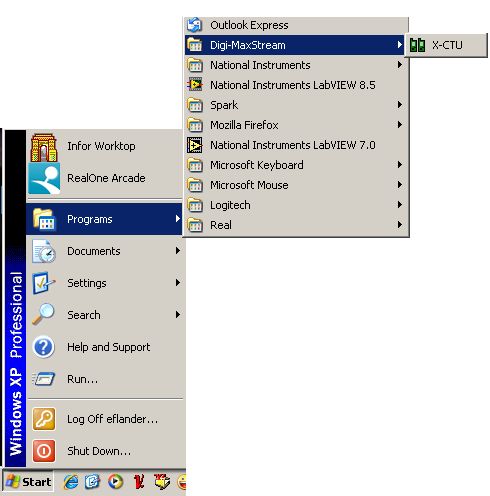Open Windows Media Player from quick launch
This screenshot has height=496, width=490.
116,482
